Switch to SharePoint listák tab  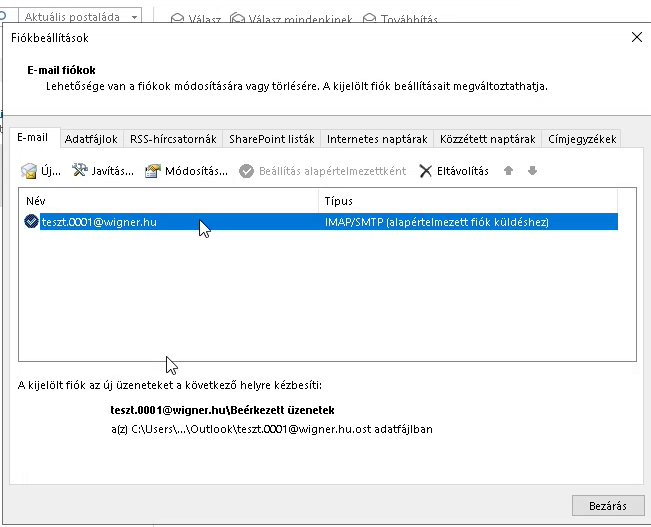click(272, 139)
